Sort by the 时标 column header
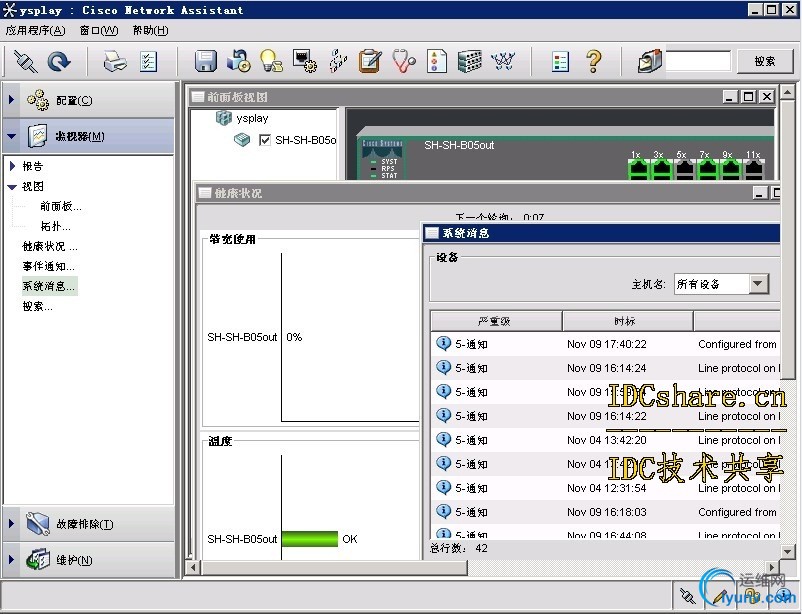 click(628, 321)
